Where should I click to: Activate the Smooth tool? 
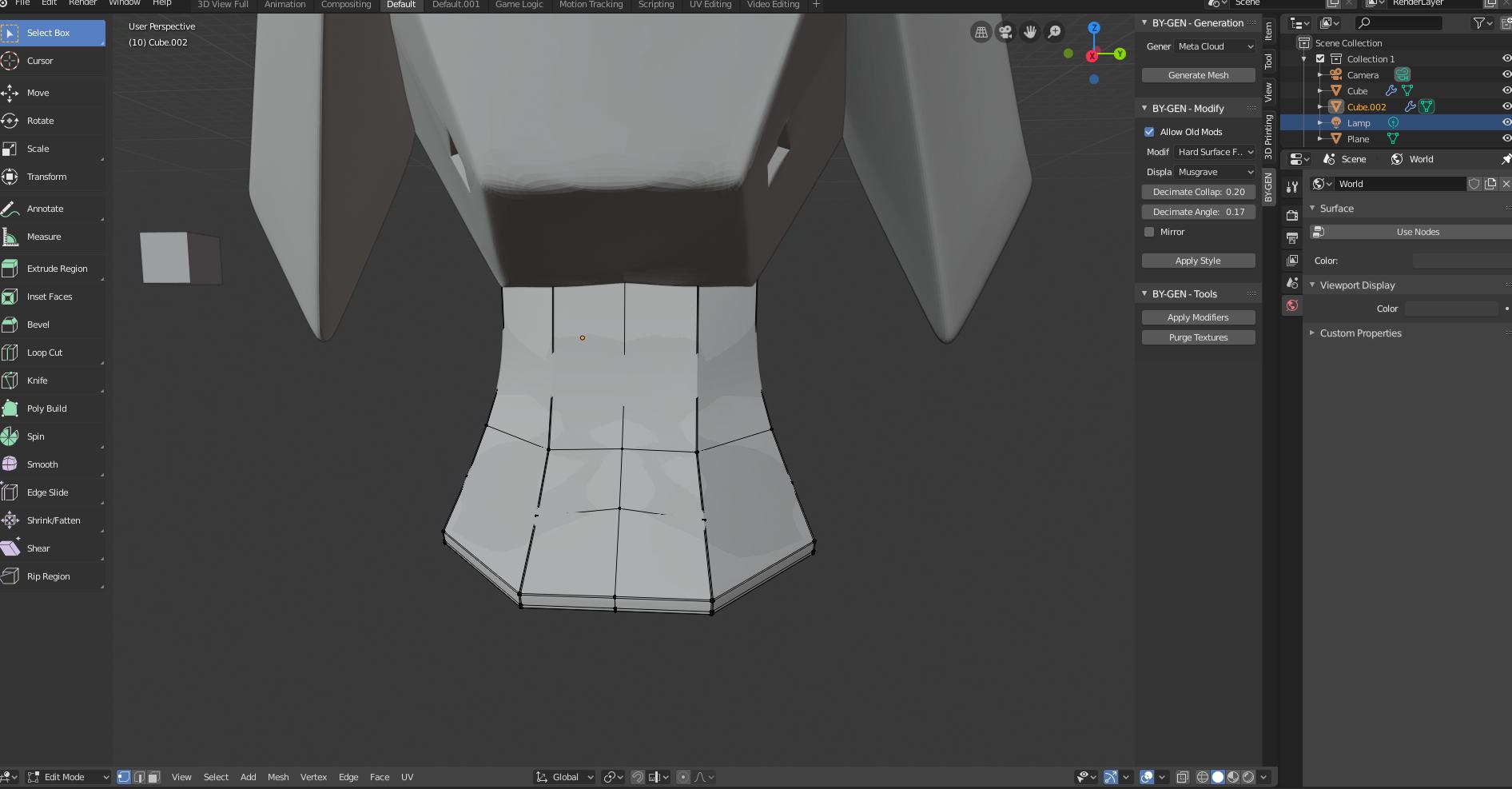click(52, 464)
